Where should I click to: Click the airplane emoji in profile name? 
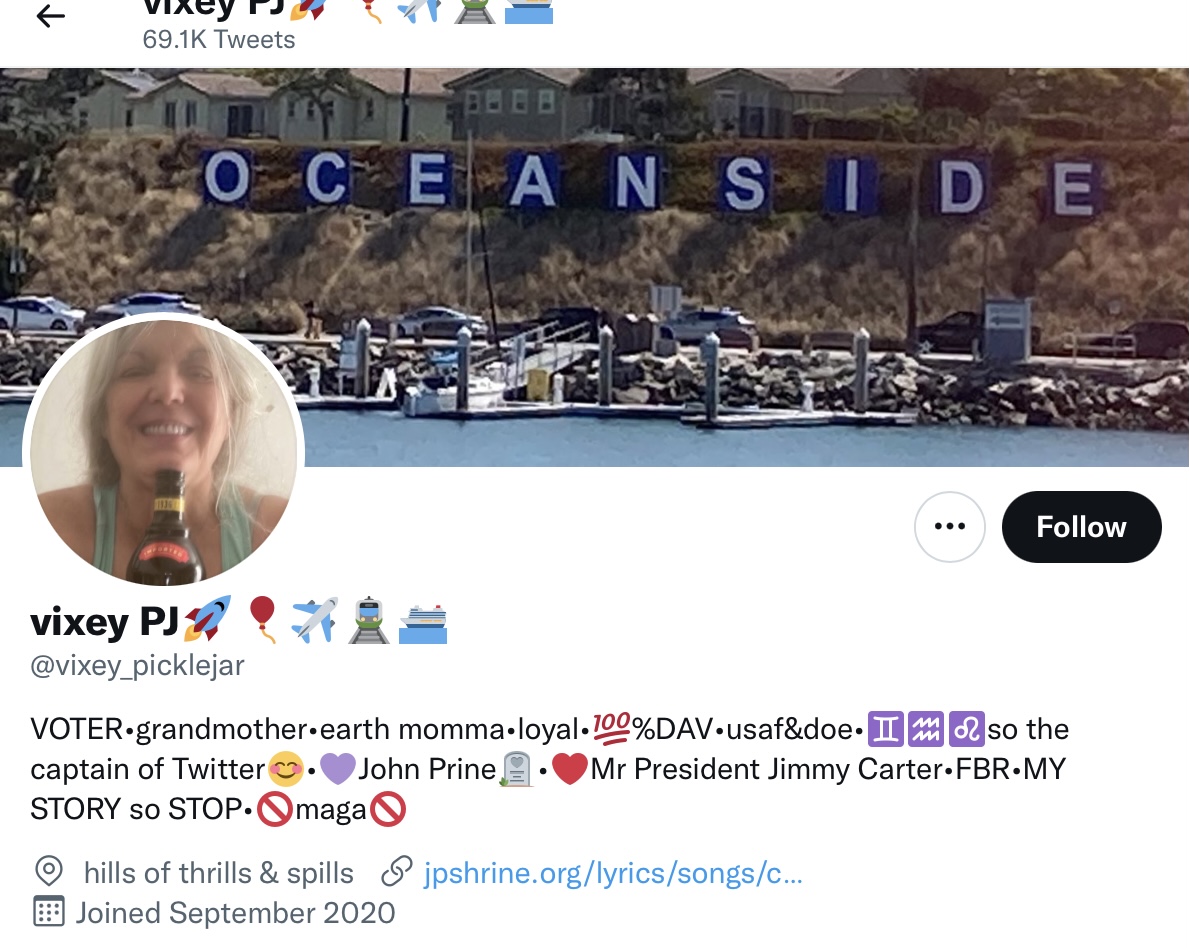click(315, 620)
